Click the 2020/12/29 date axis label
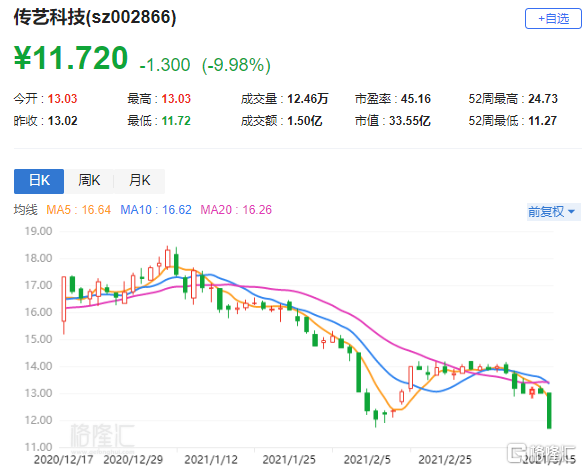This screenshot has height=470, width=582. click(x=133, y=460)
